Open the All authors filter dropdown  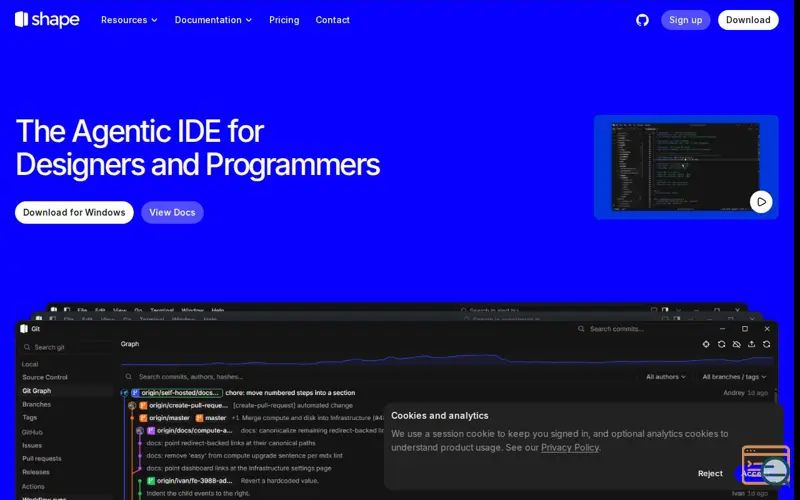tap(666, 377)
